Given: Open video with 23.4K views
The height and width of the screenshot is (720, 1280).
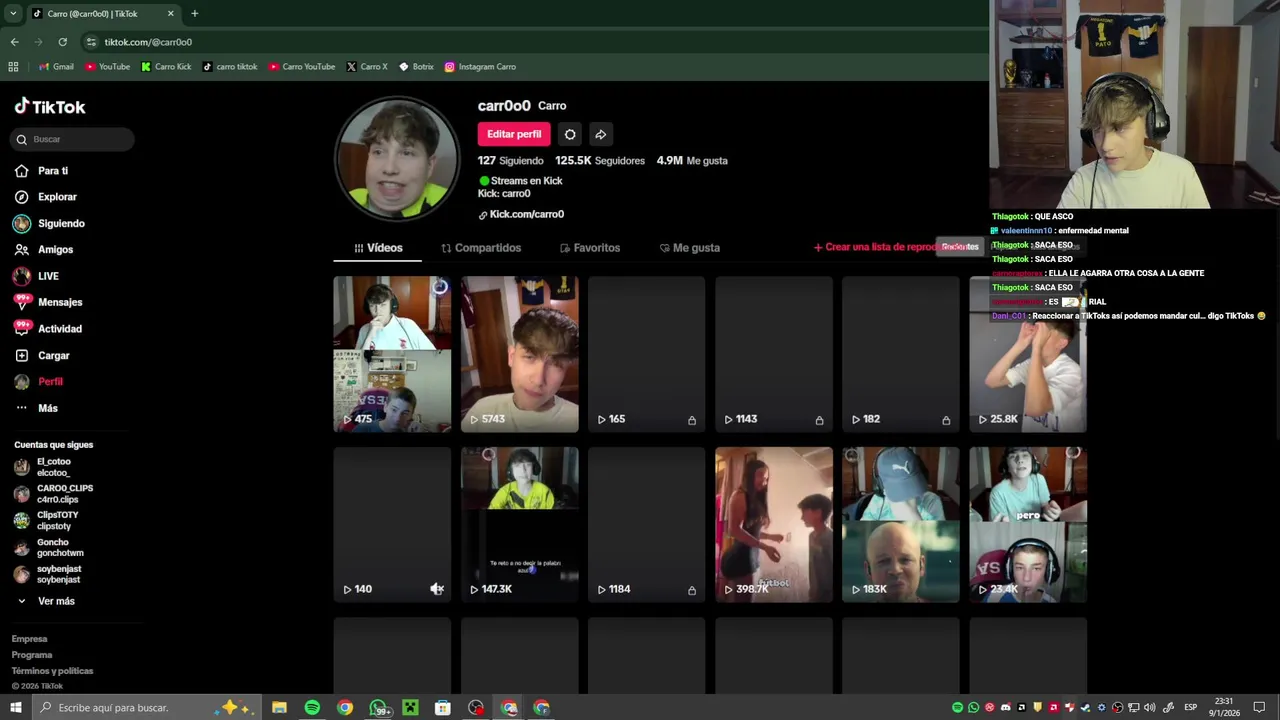Looking at the screenshot, I should [x=1027, y=524].
